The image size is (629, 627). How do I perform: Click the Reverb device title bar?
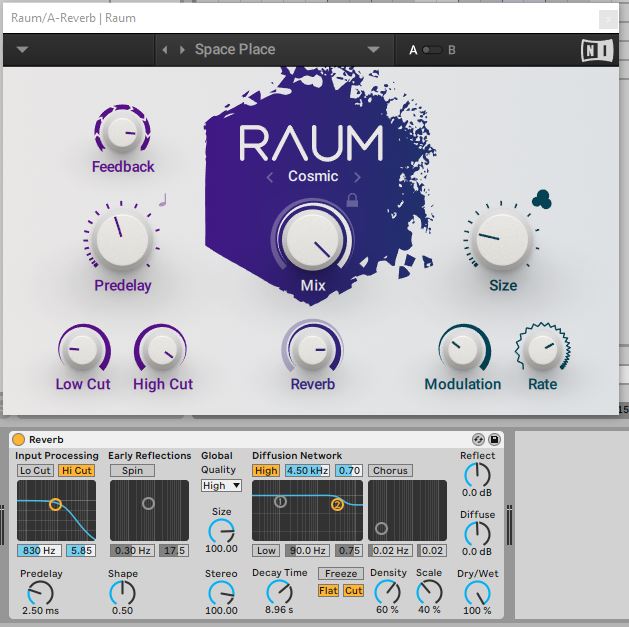(257, 440)
